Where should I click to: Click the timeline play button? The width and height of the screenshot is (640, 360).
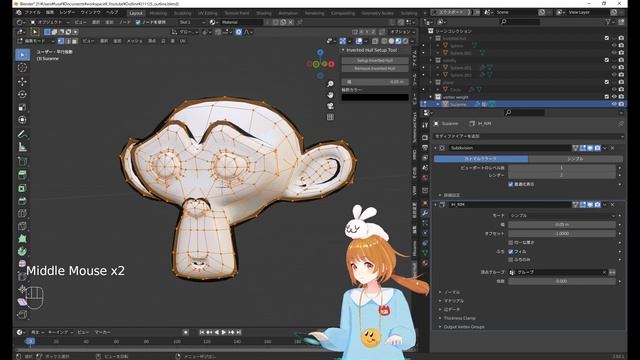click(224, 332)
